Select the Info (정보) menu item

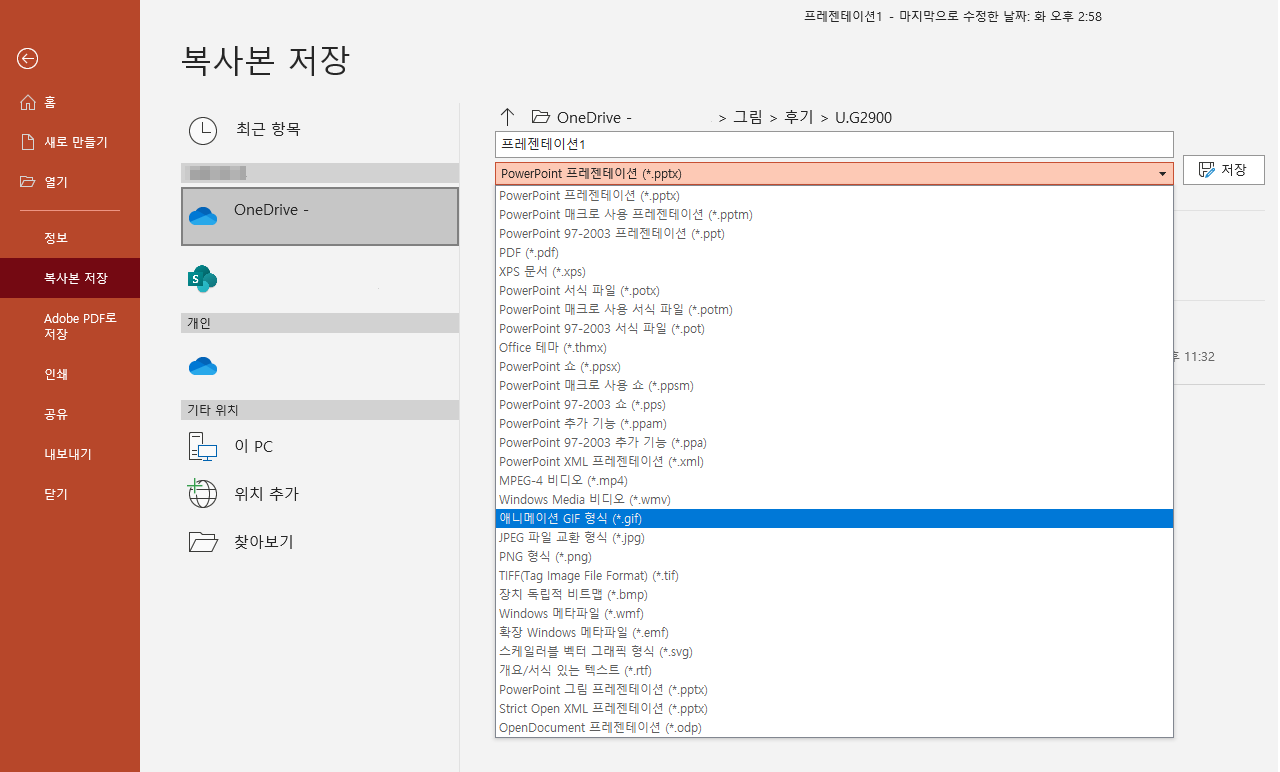coord(70,238)
